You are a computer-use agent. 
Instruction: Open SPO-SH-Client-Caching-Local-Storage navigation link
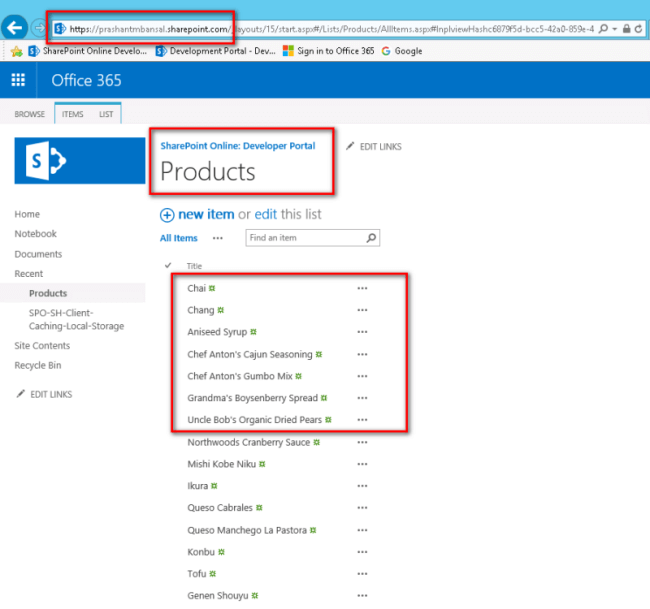[76, 320]
